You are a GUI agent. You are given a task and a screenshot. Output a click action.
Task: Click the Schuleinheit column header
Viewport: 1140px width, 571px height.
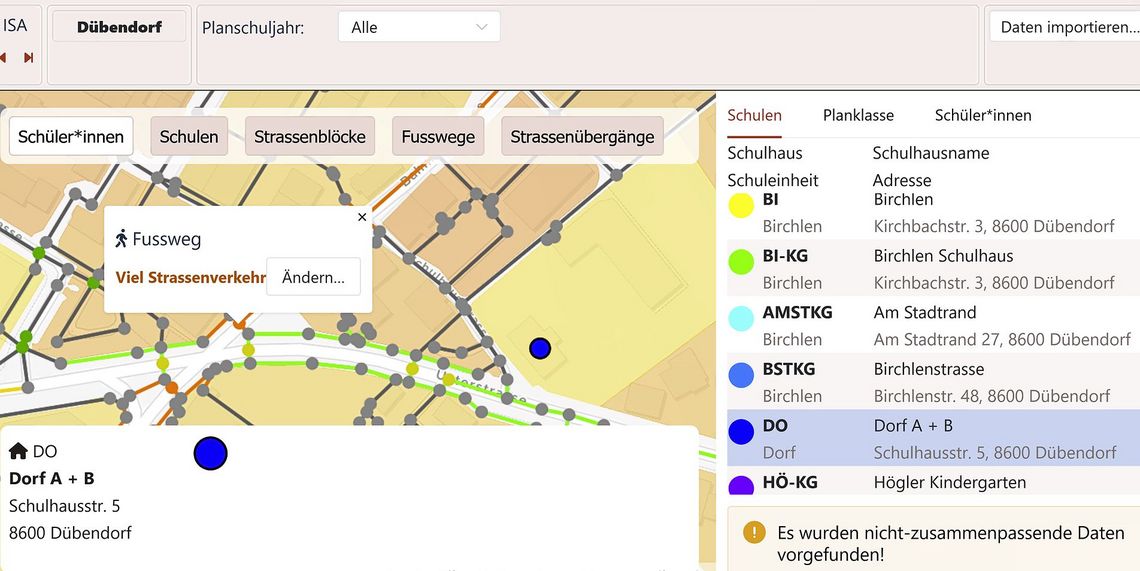[x=773, y=180]
